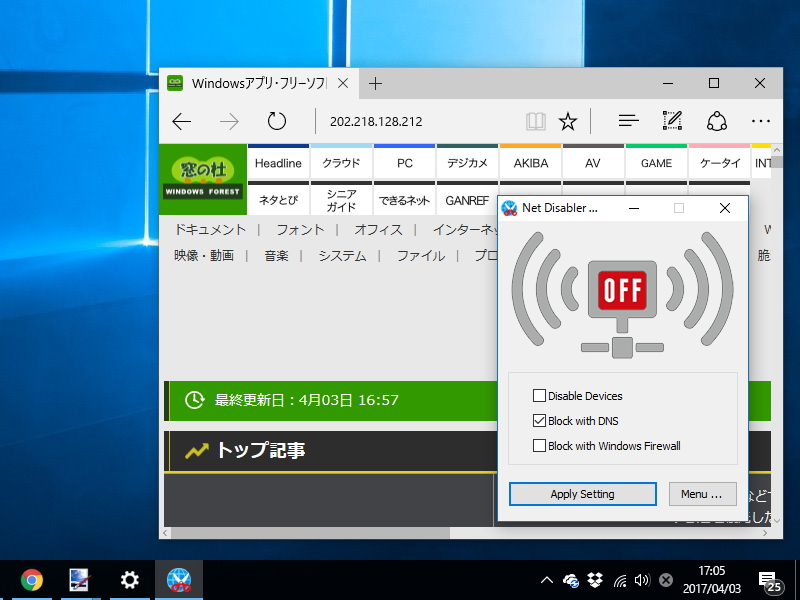Viewport: 800px width, 600px height.
Task: Open the Reading view icon
Action: pyautogui.click(x=535, y=120)
